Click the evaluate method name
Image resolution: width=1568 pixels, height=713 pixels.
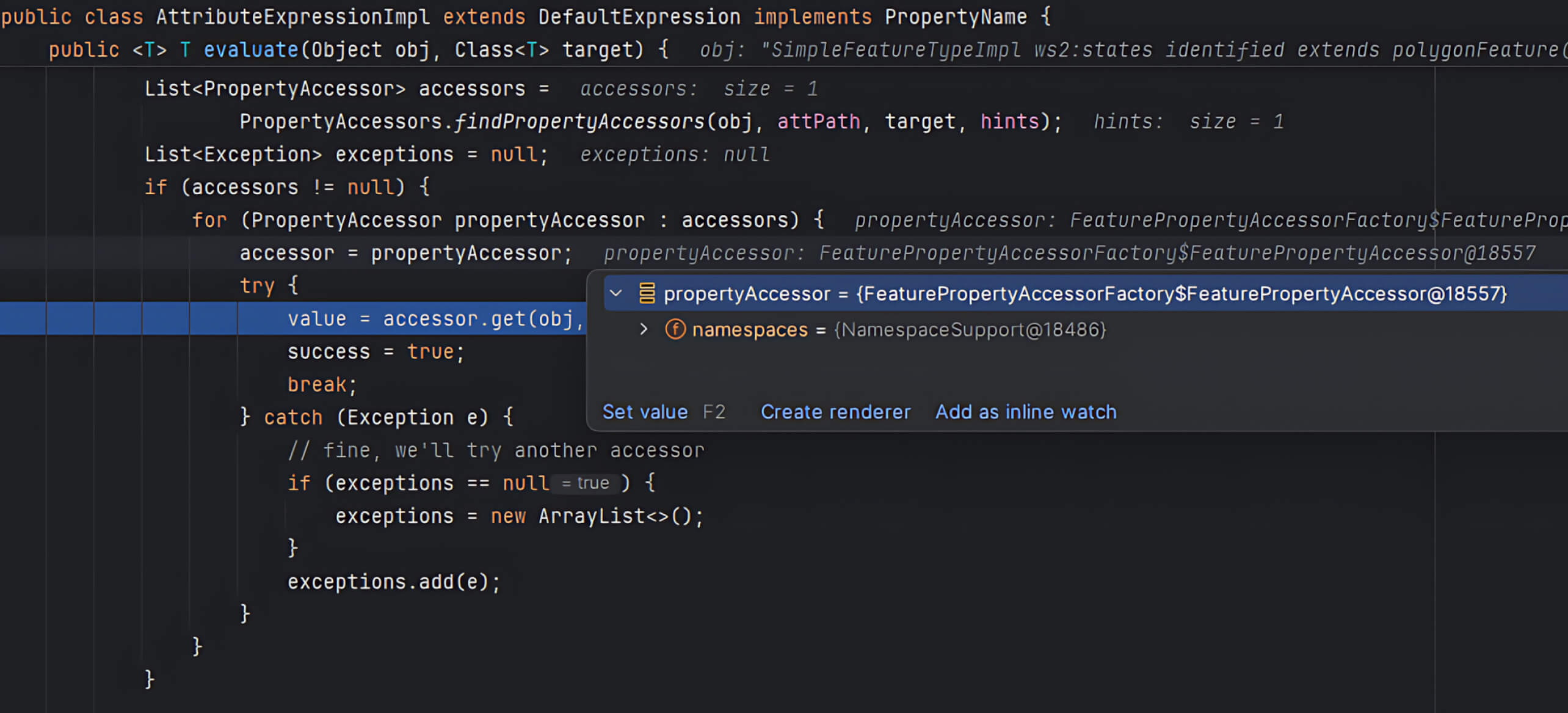(x=250, y=49)
